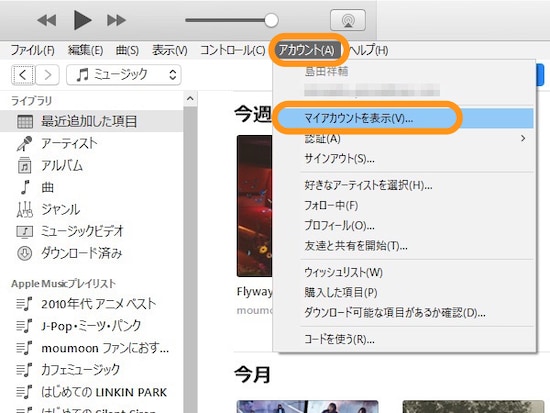The image size is (550, 413).
Task: Click the rewind previous track icon
Action: [47, 20]
